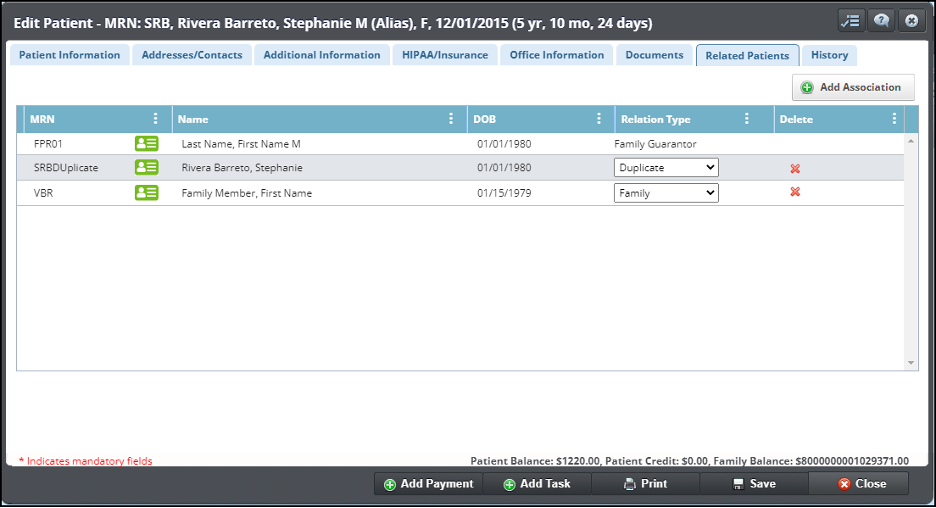Click the Add Association button
The height and width of the screenshot is (508, 936).
[x=853, y=88]
